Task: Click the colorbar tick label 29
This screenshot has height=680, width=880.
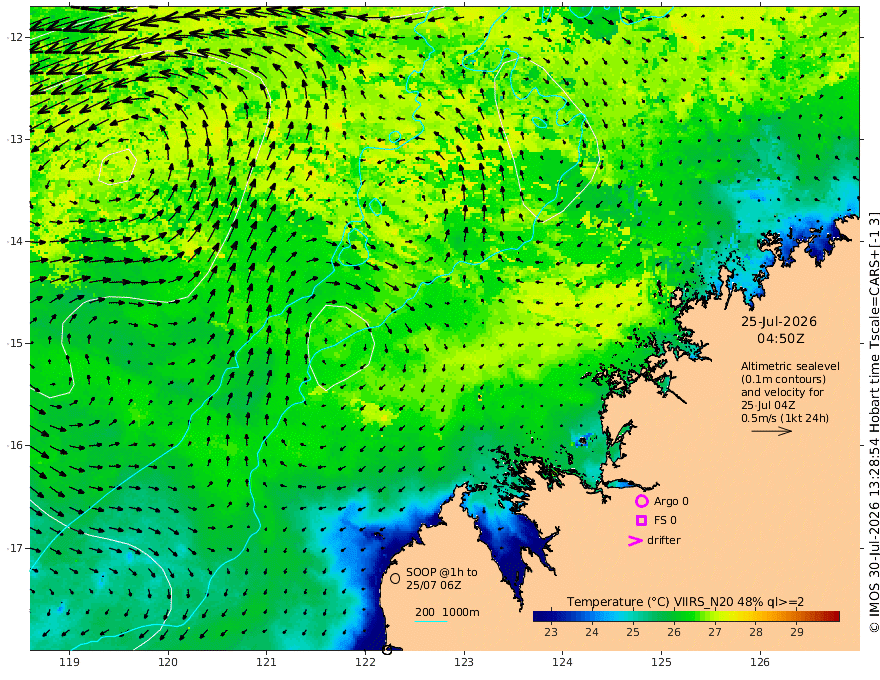Action: tap(797, 632)
